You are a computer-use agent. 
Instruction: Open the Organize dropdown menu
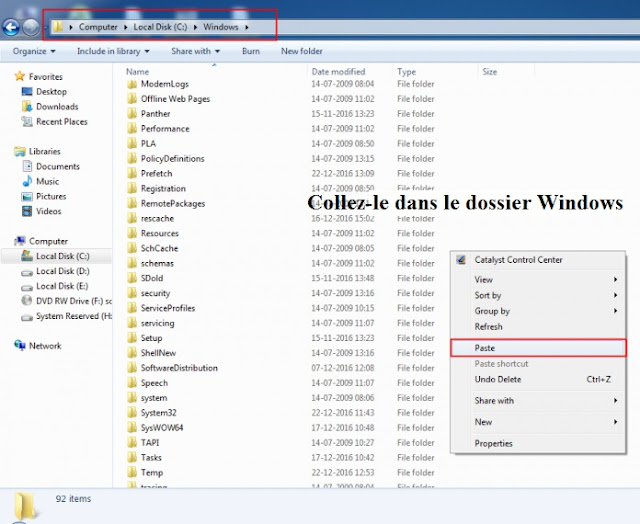tap(34, 51)
